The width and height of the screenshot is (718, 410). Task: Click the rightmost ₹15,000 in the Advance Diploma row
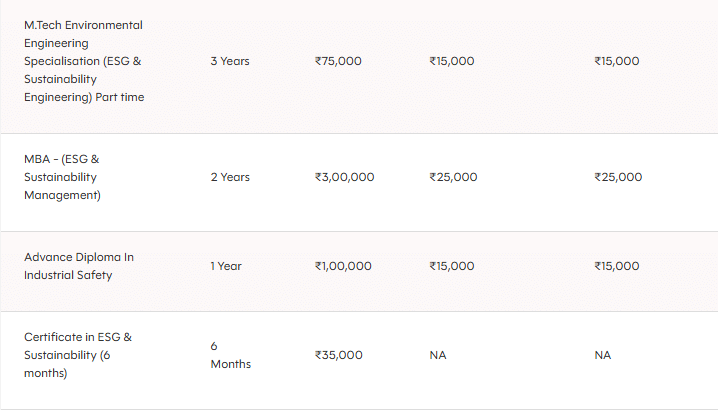(x=616, y=266)
